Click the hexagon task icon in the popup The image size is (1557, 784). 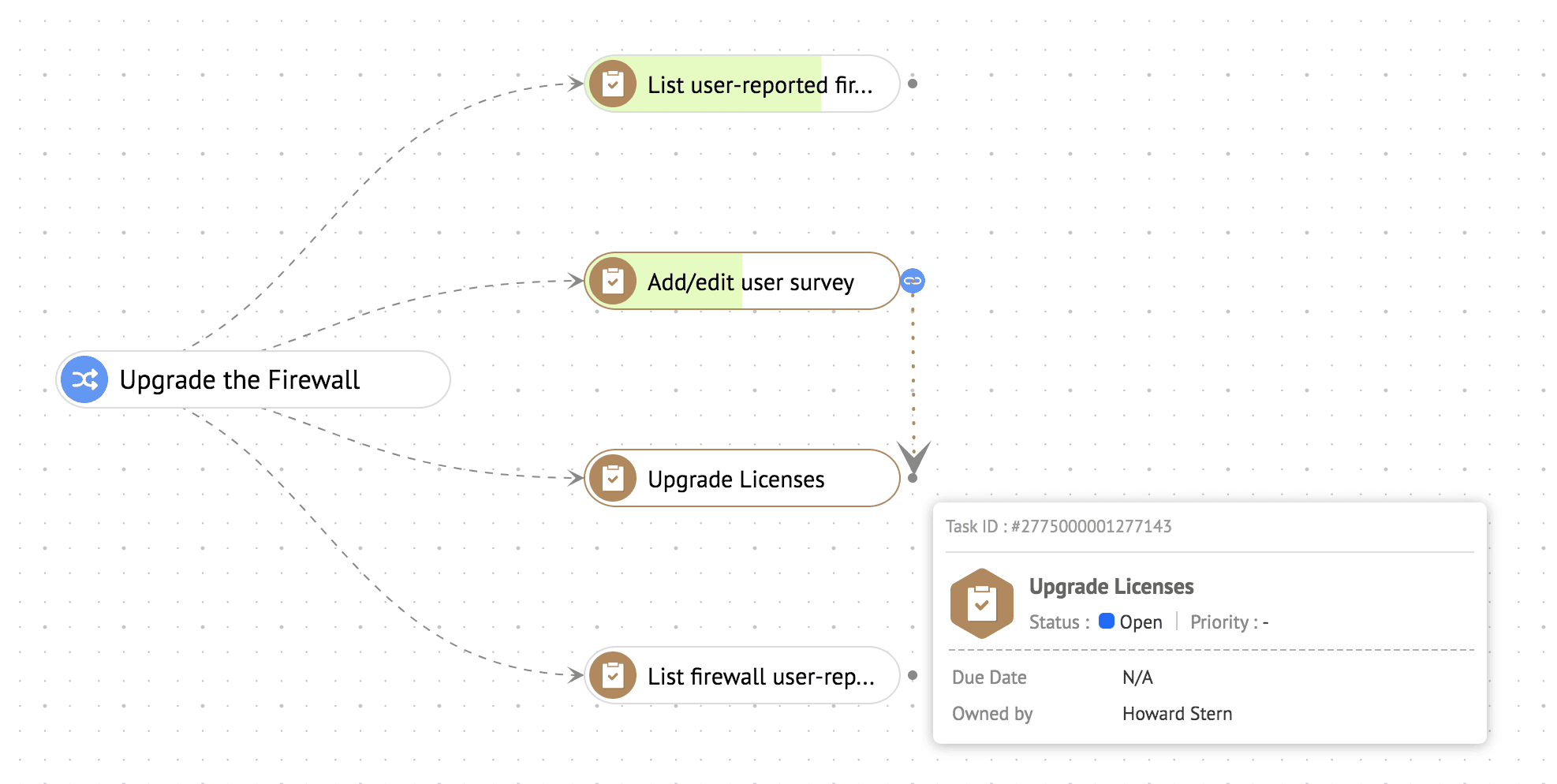coord(981,604)
